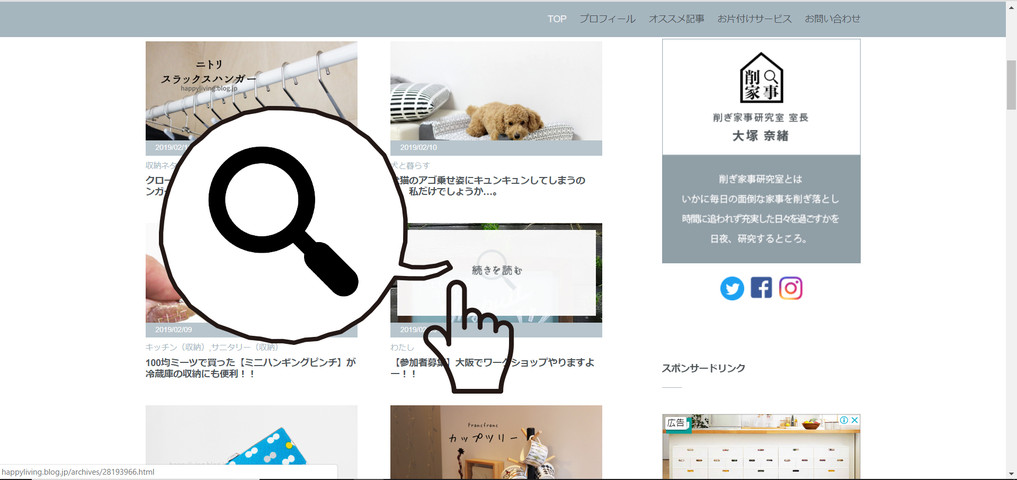Open the Facebook page icon
This screenshot has height=480, width=1017.
pos(761,287)
